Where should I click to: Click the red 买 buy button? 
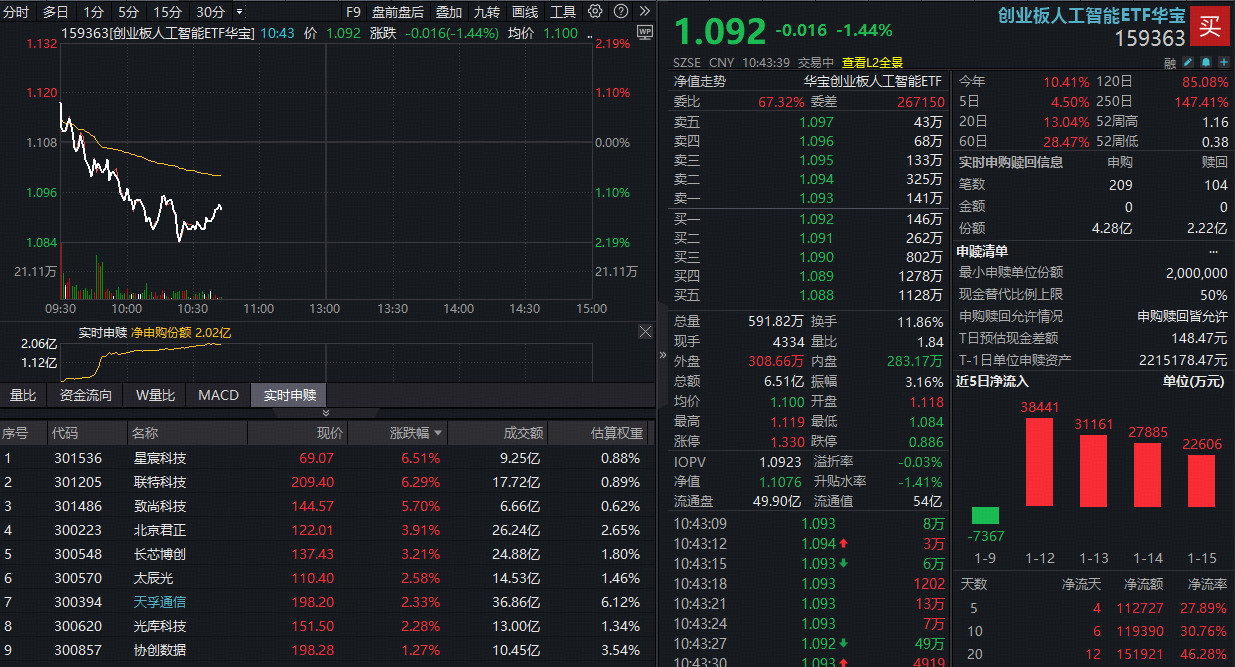click(1210, 26)
